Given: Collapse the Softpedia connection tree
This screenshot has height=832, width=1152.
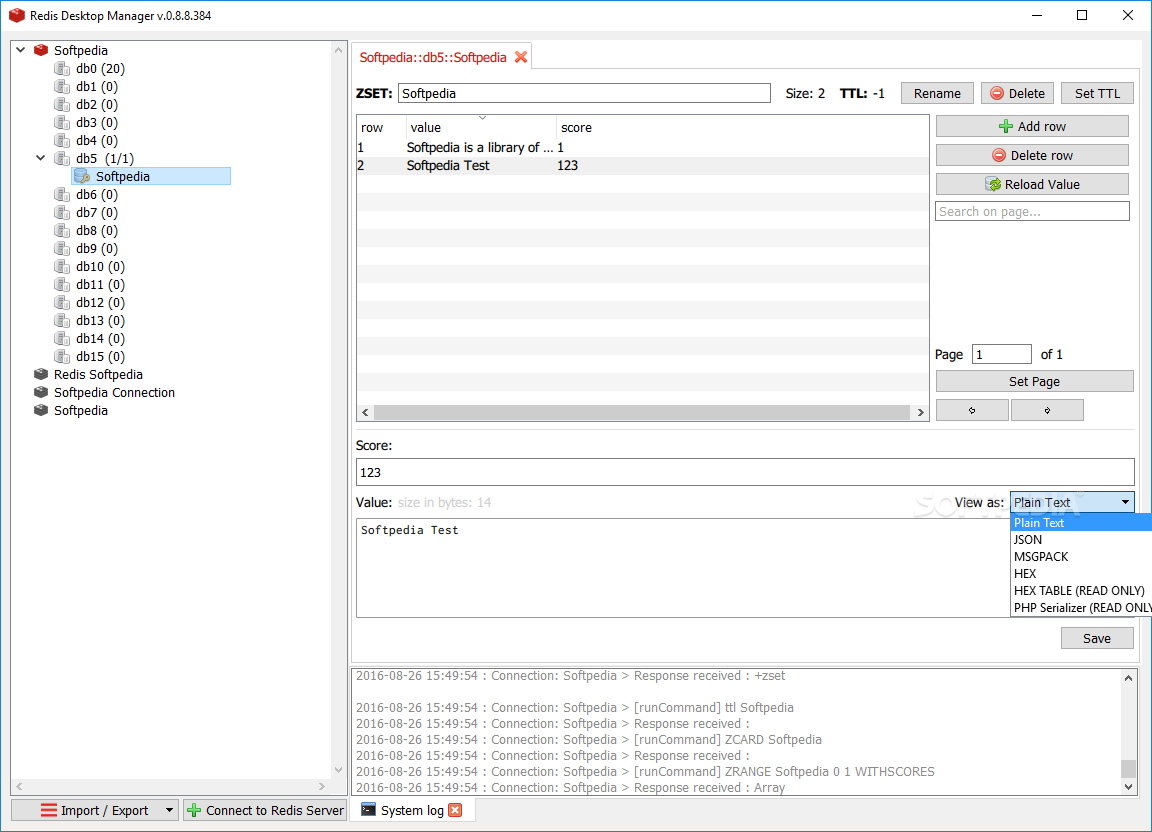Looking at the screenshot, I should [21, 50].
